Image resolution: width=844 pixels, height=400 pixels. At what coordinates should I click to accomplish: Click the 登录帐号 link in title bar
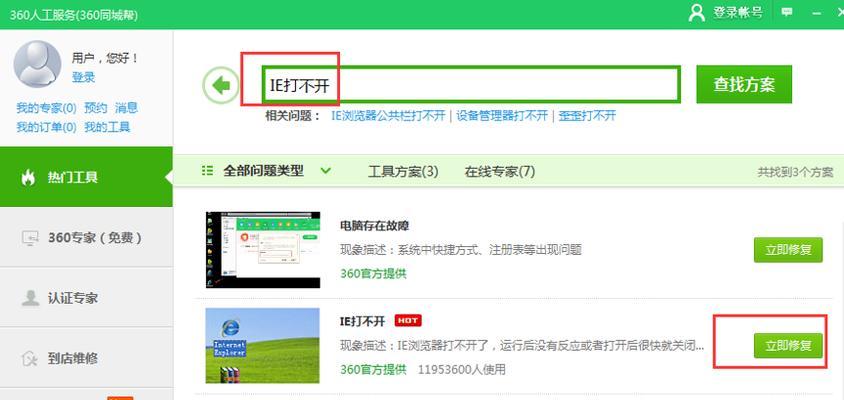tap(738, 13)
